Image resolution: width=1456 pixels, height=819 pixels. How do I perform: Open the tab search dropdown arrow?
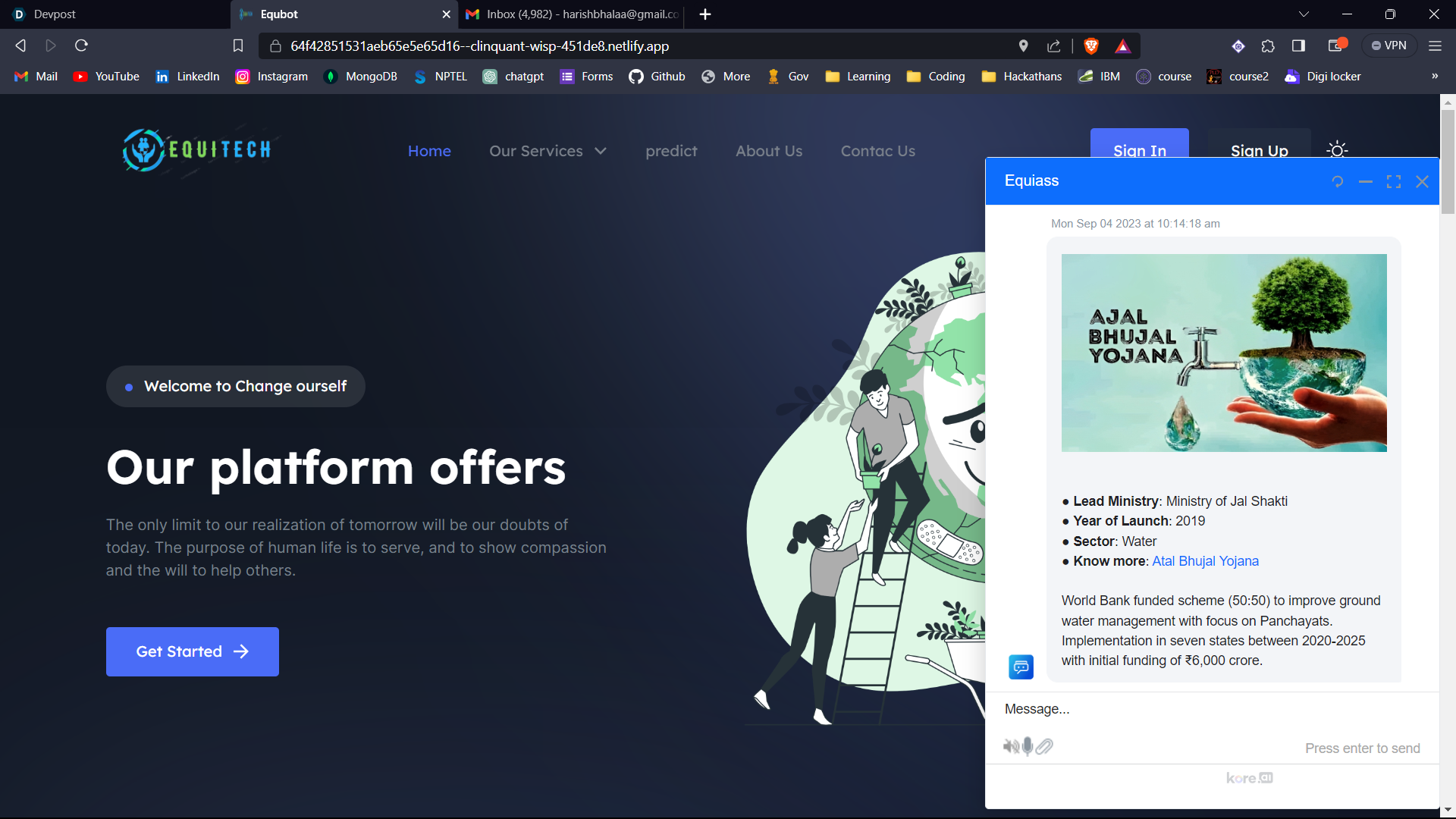click(x=1304, y=14)
